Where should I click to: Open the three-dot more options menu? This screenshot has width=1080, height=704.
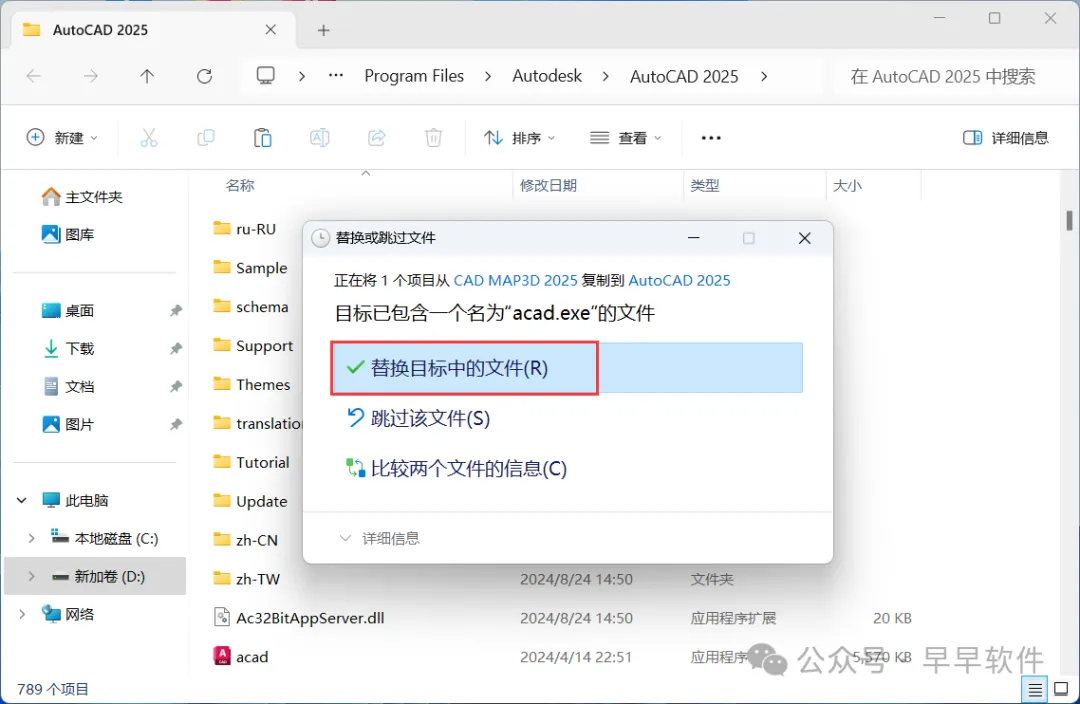(711, 138)
